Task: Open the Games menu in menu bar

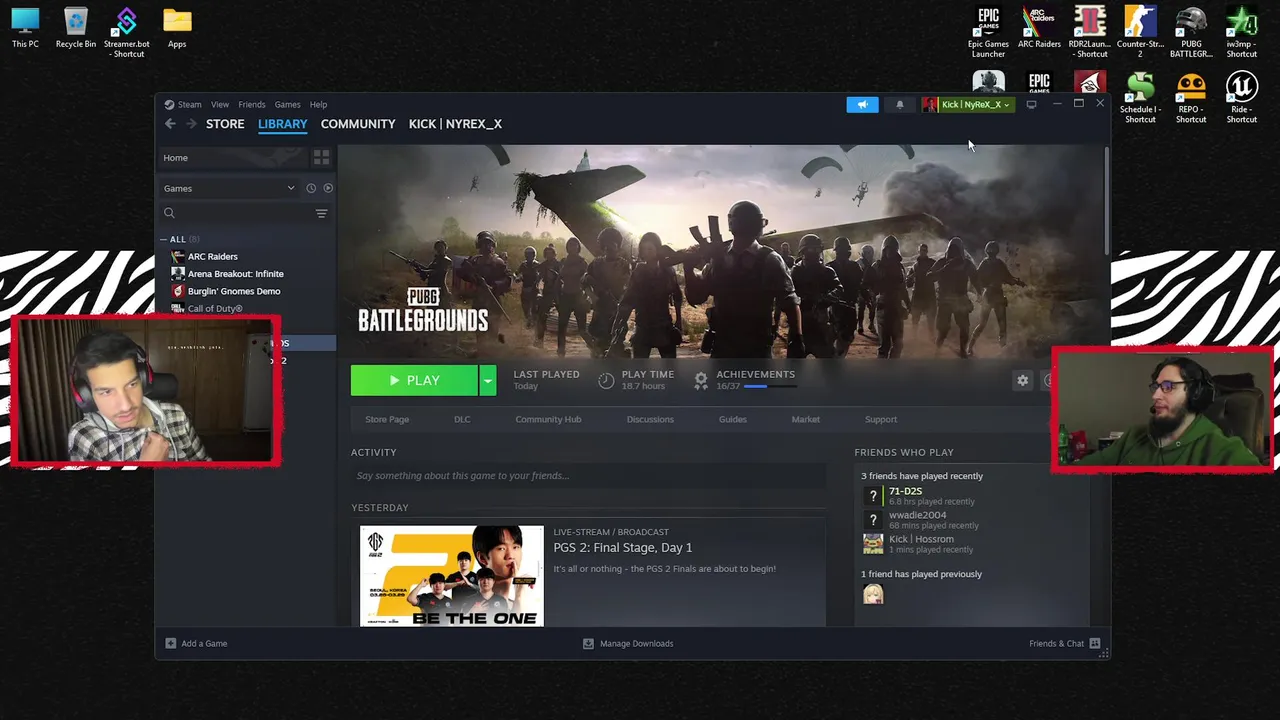Action: (287, 104)
